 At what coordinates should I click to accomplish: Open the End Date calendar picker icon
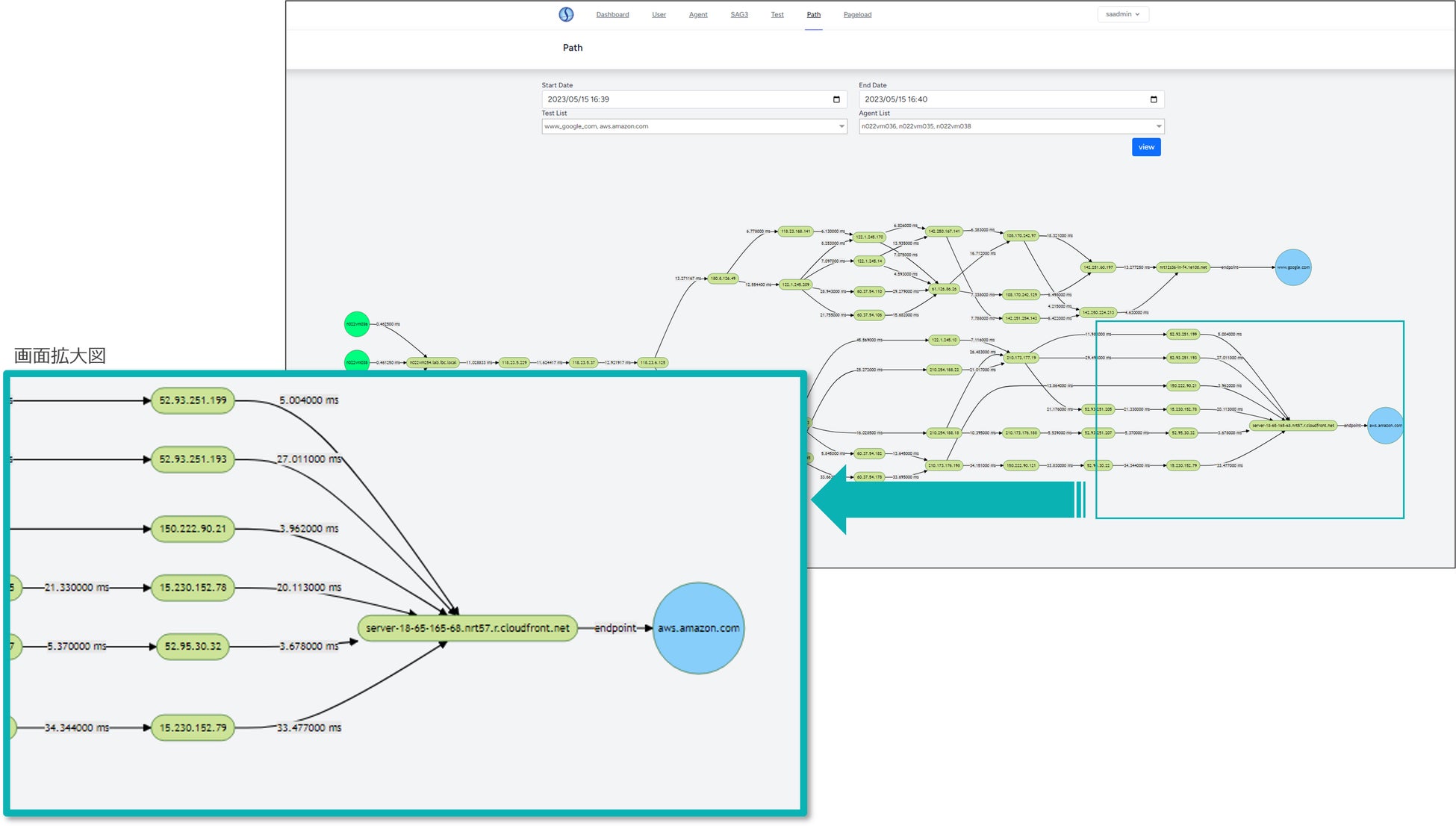(x=1154, y=99)
